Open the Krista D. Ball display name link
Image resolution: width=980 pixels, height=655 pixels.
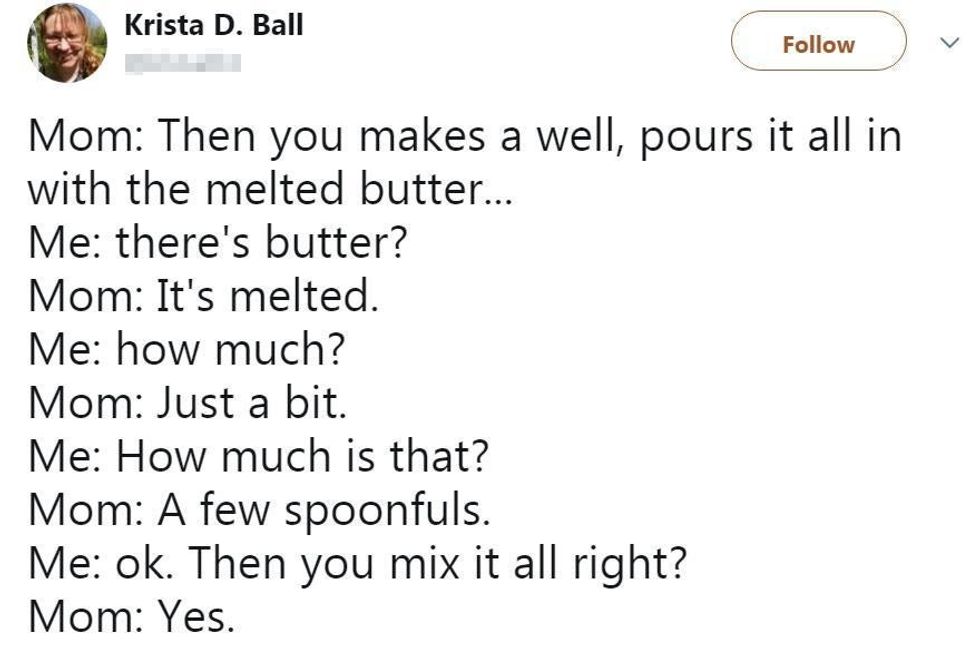212,26
